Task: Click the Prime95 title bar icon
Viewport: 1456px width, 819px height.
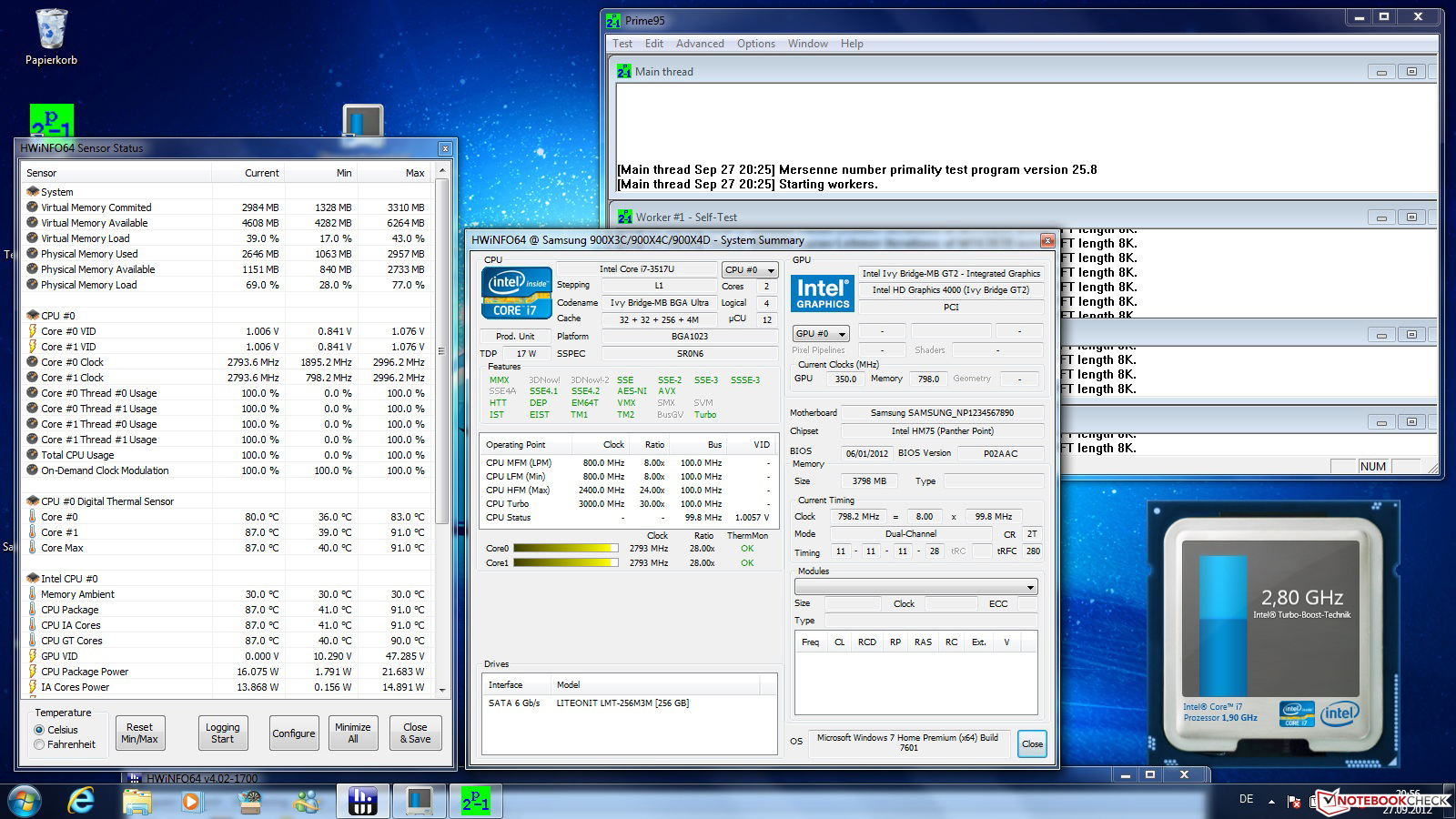Action: [x=614, y=19]
